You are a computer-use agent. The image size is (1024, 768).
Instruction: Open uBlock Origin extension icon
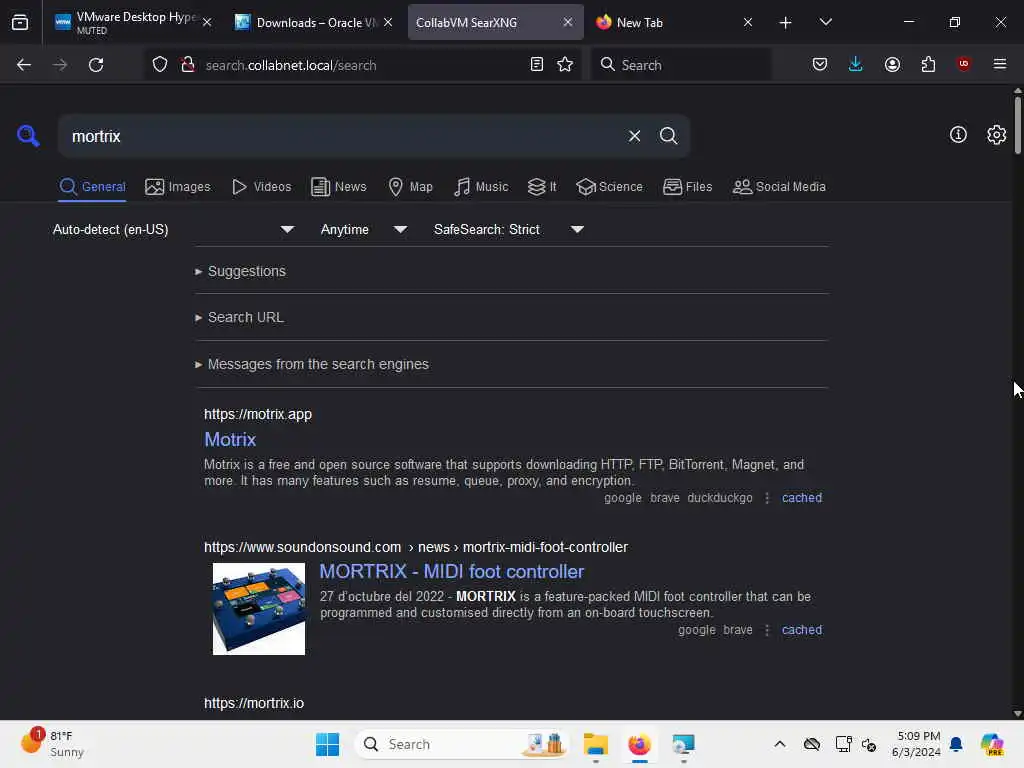[x=963, y=64]
